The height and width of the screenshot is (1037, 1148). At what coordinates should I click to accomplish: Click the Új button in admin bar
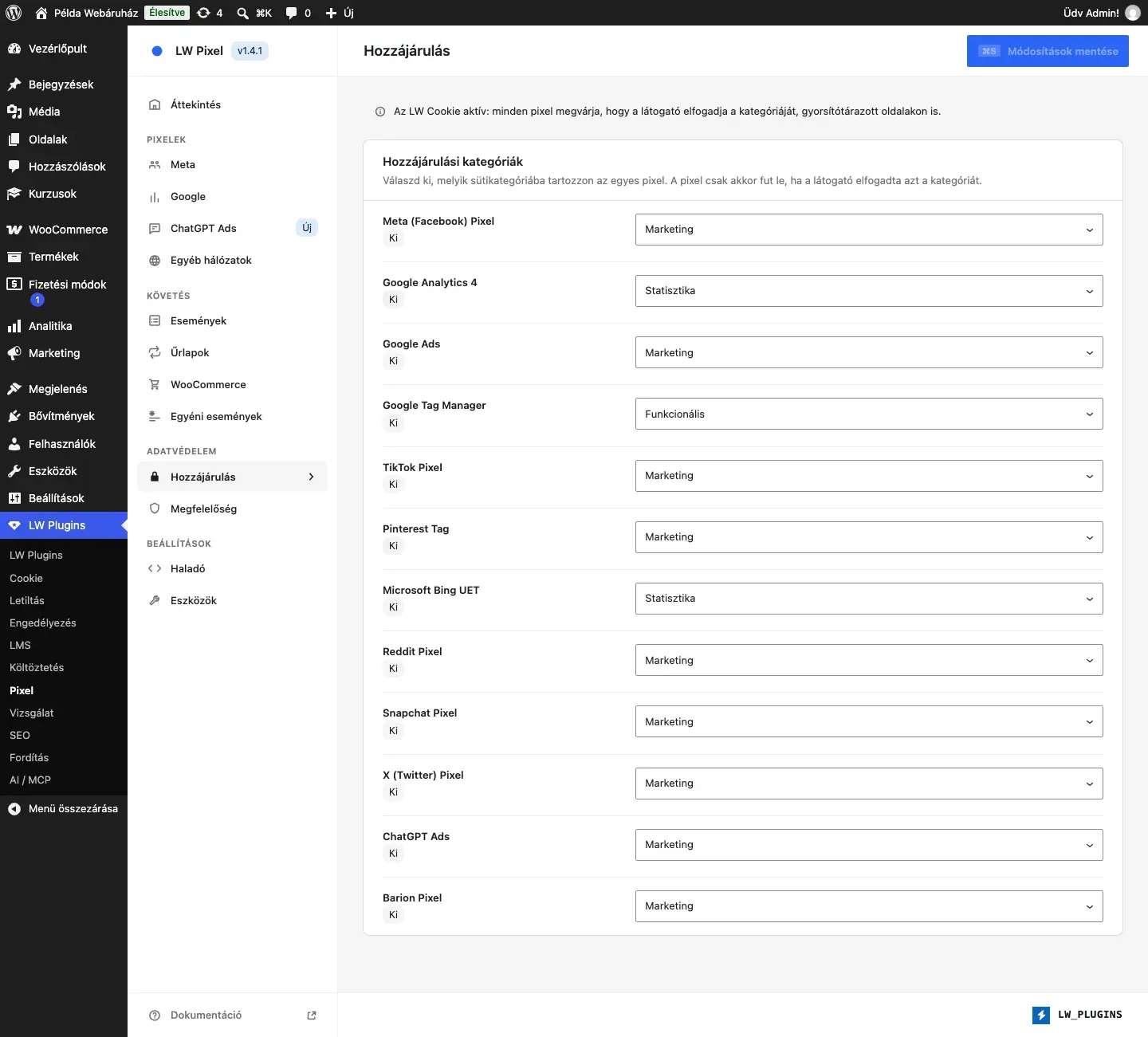[x=340, y=13]
